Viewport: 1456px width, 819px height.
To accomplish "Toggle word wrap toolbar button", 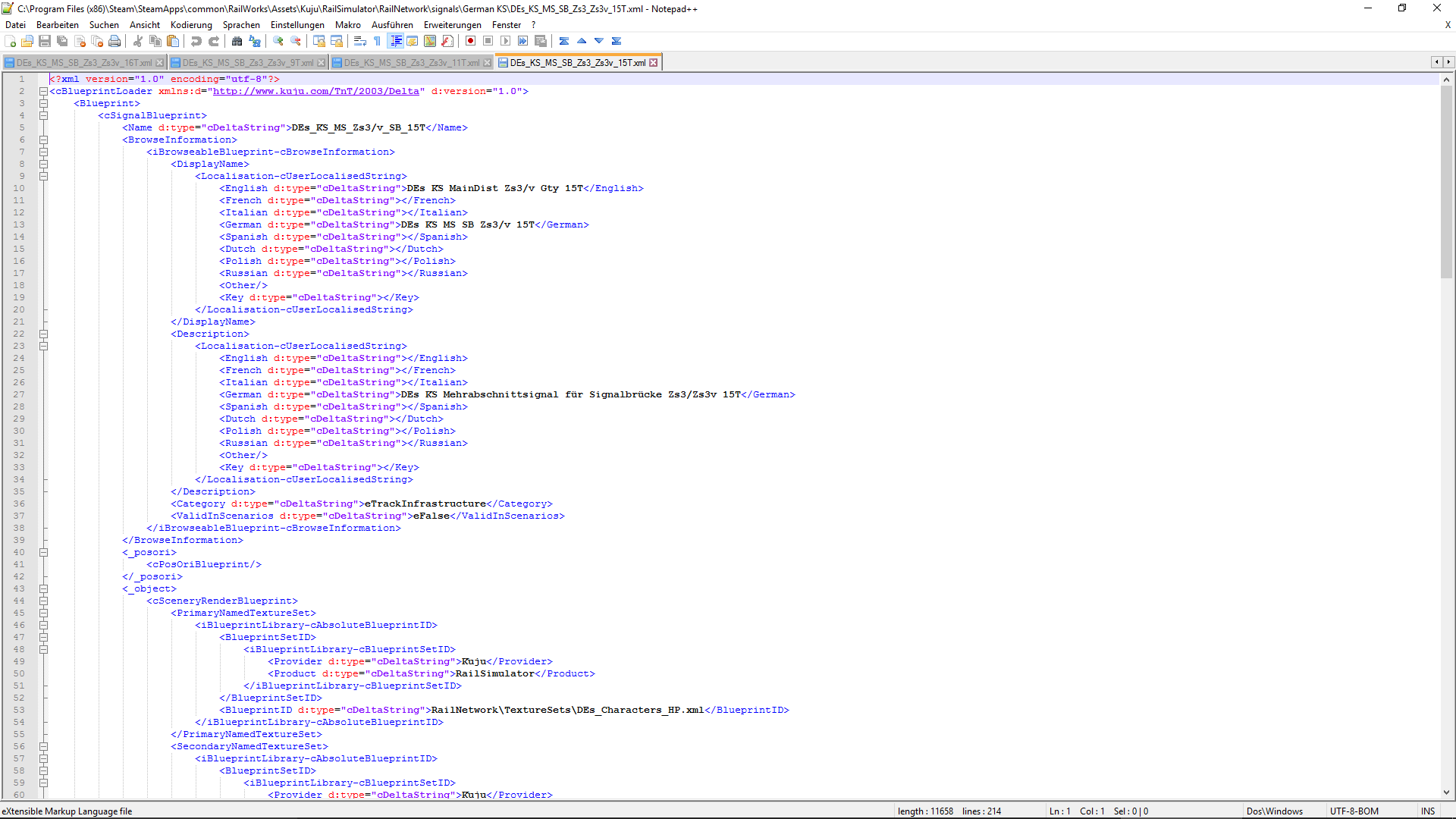I will click(x=360, y=41).
